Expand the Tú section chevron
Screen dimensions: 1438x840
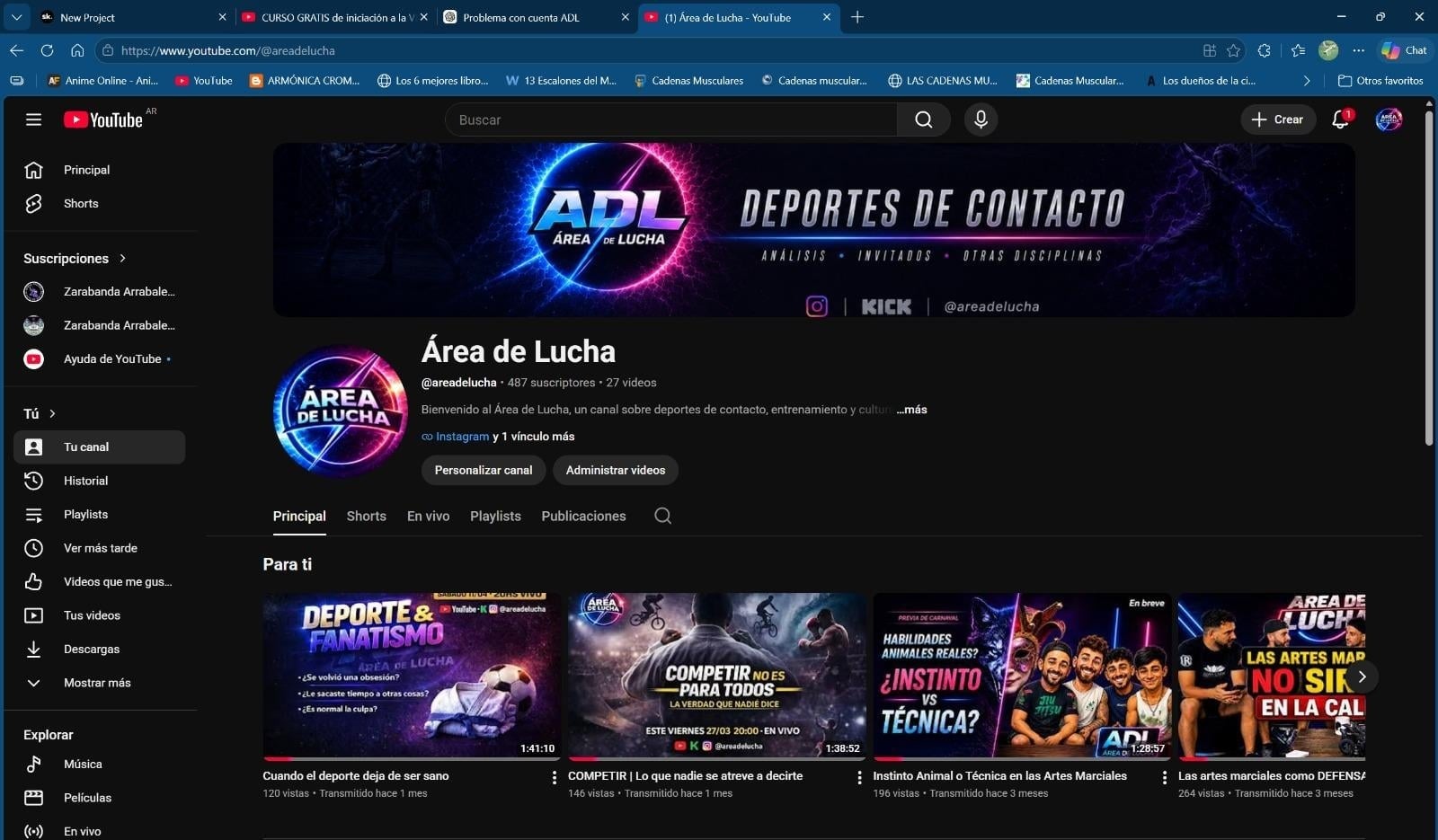click(x=52, y=413)
